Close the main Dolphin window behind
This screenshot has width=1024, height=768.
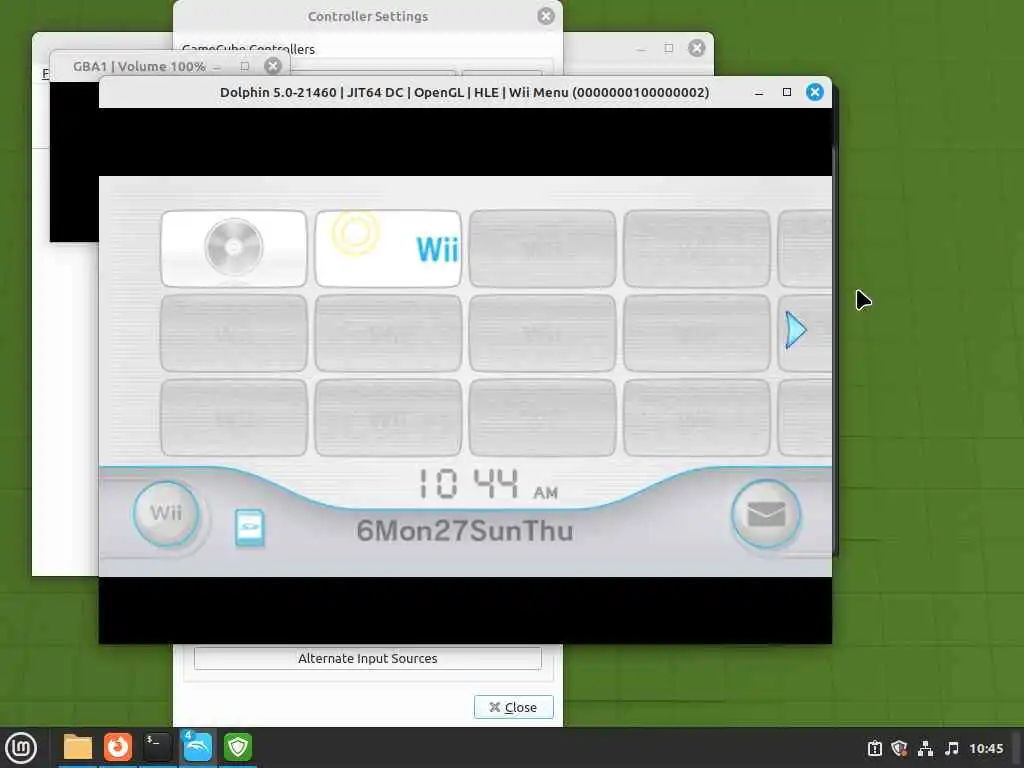click(x=697, y=48)
